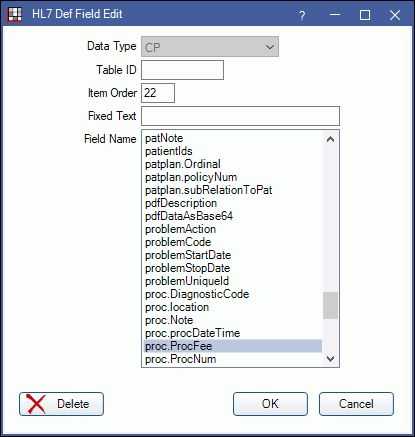
Task: Click the list scroll down arrow
Action: (330, 359)
